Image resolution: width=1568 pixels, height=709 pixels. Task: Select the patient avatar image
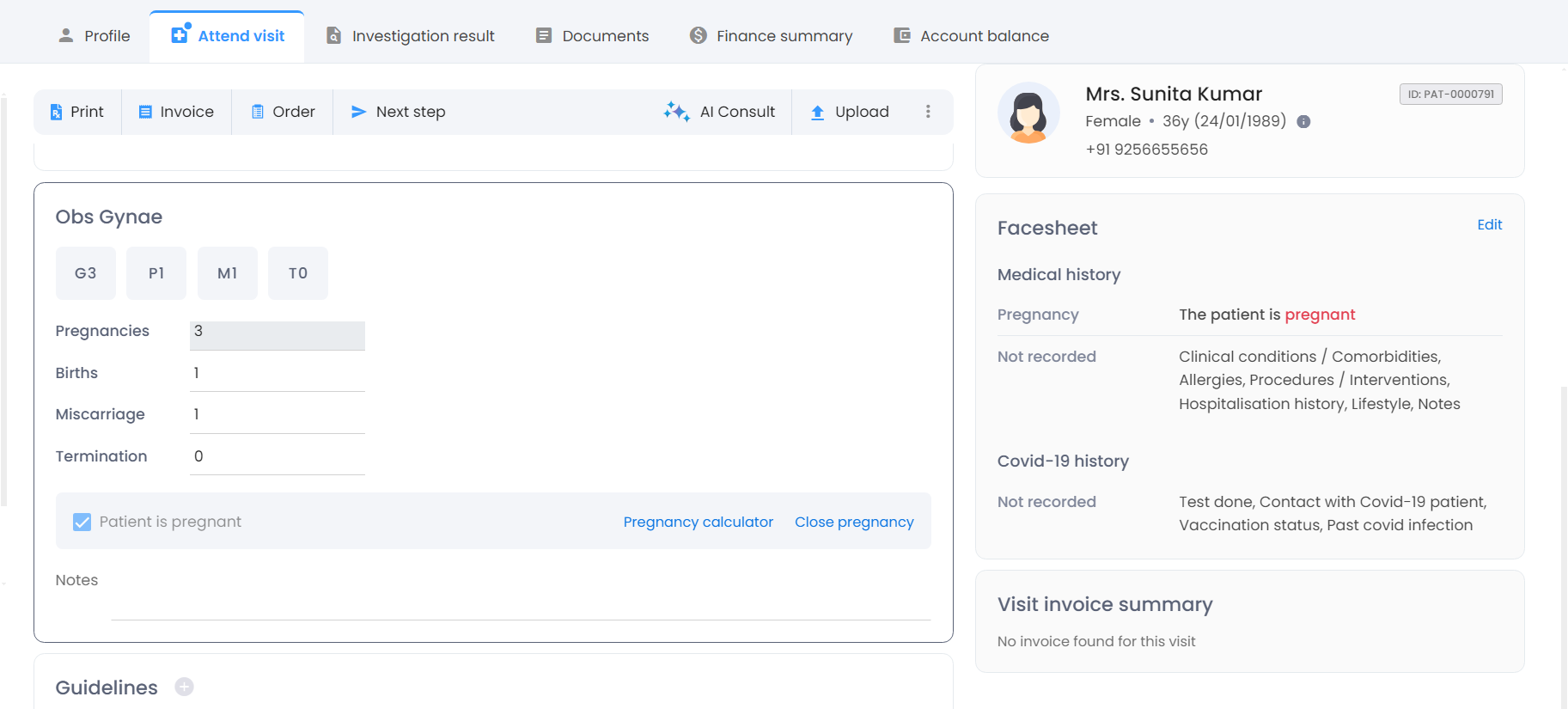tap(1028, 113)
